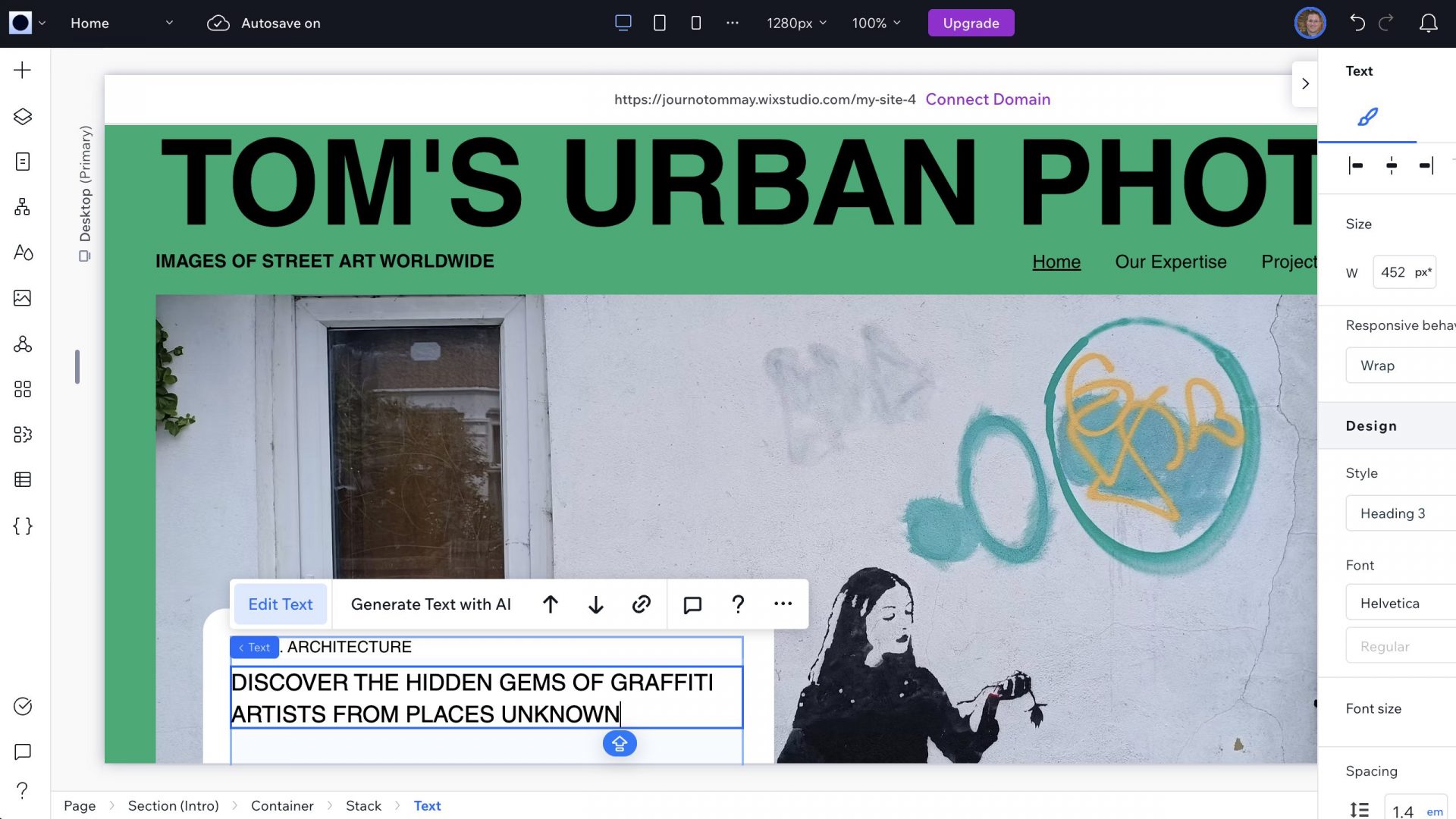
Task: Click the Connect Domain link
Action: [987, 99]
